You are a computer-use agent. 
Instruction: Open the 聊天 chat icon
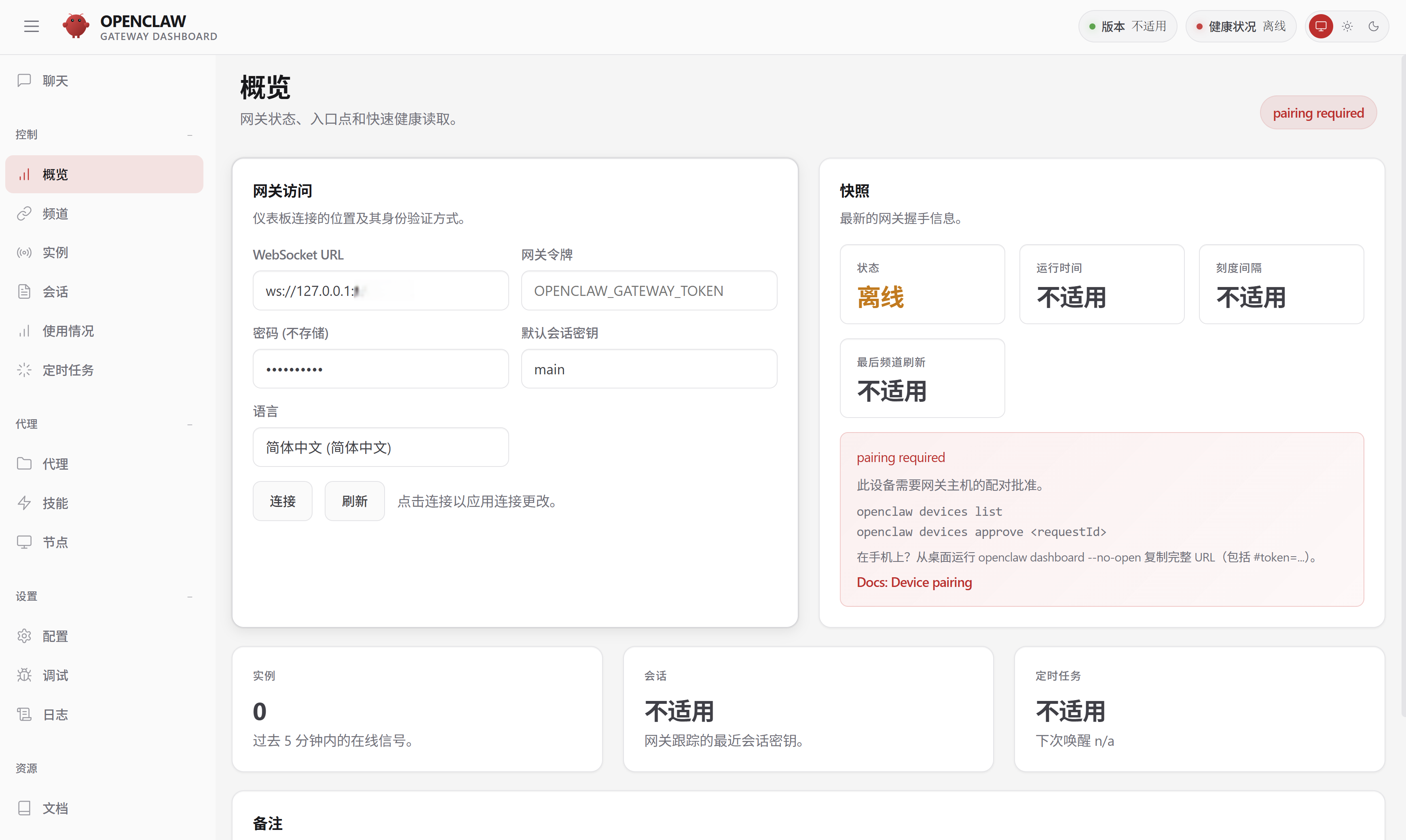pyautogui.click(x=24, y=80)
